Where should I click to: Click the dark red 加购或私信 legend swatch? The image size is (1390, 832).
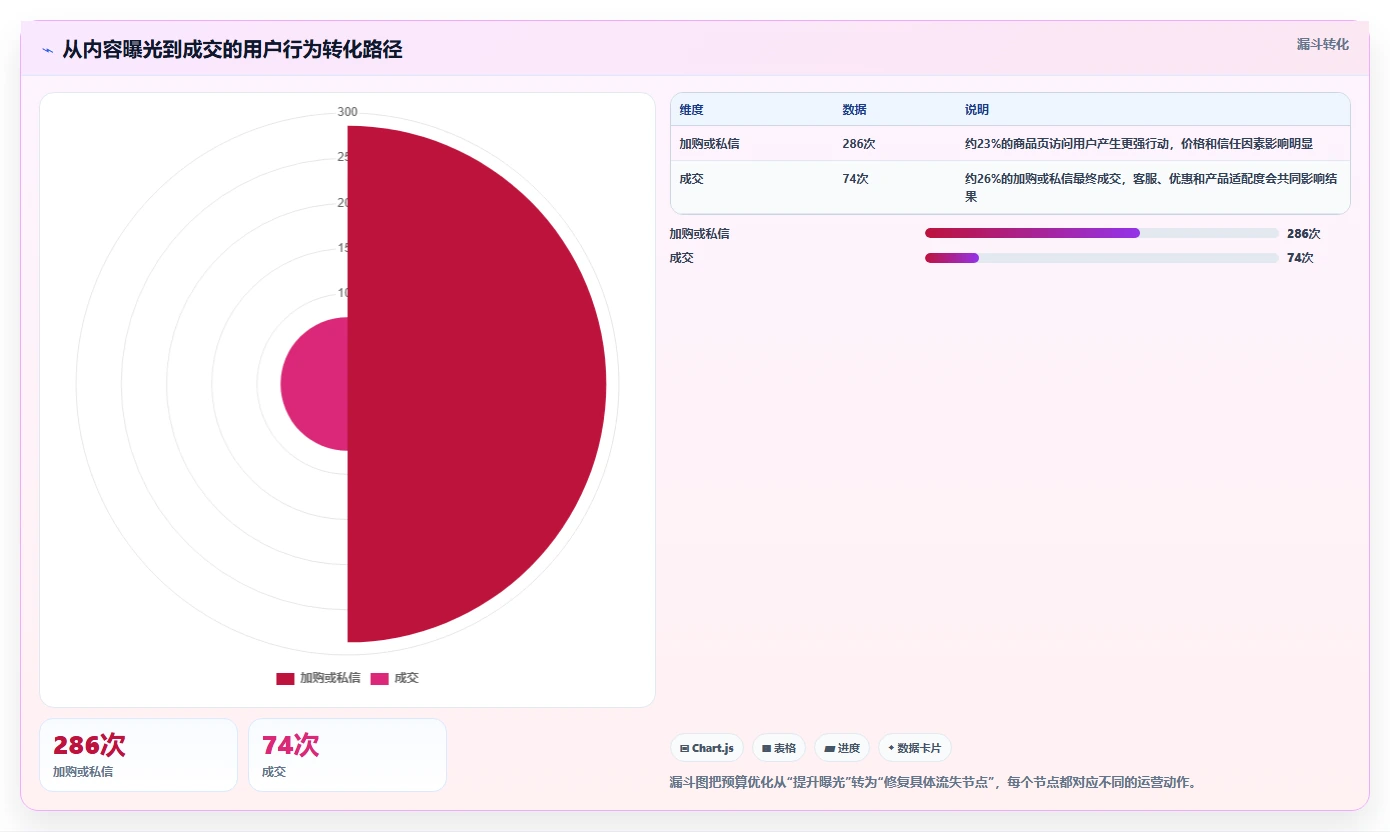(x=285, y=679)
